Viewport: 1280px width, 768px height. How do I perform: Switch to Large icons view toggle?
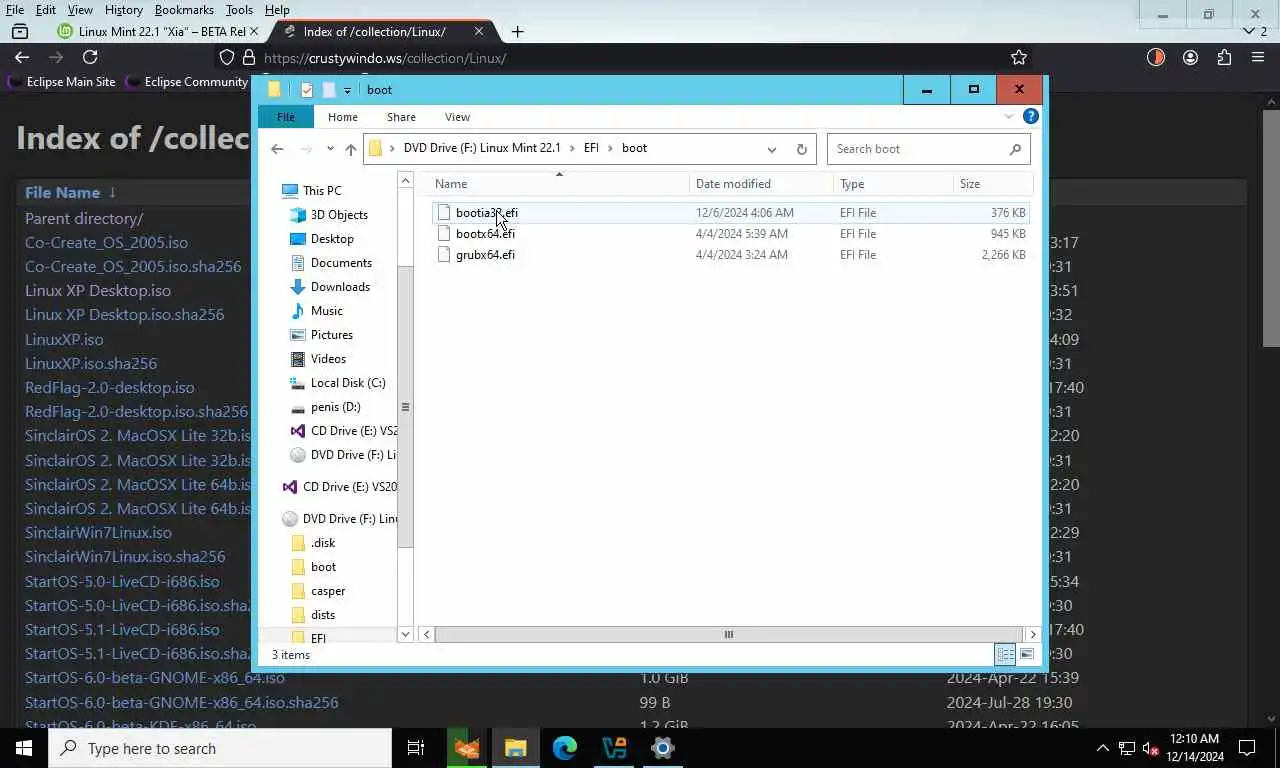point(1027,654)
